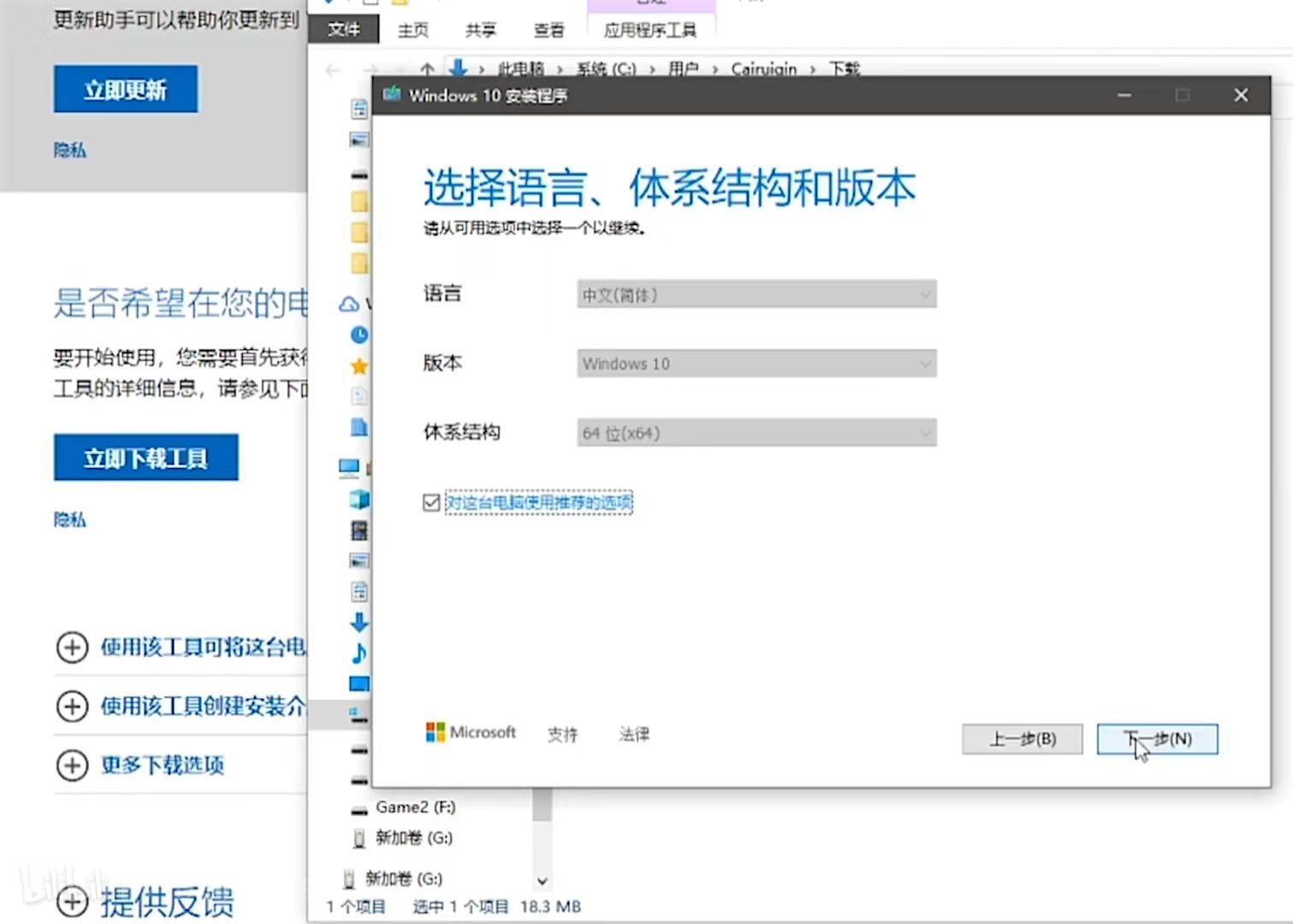
Task: Uncheck 对这台电脑使用推荐的选项 checkbox
Action: tap(432, 502)
